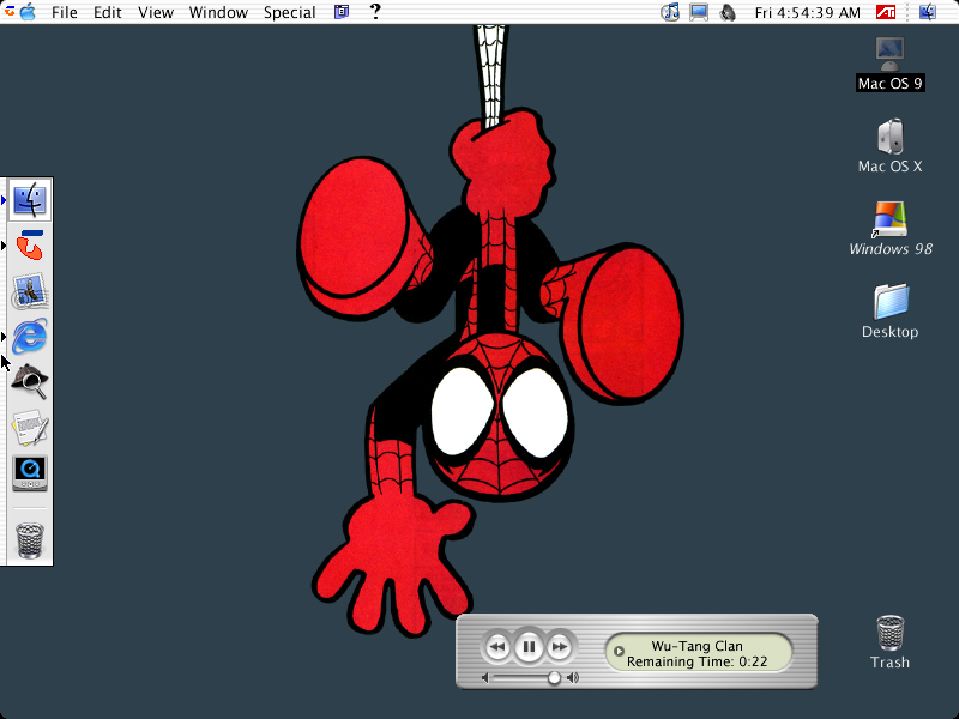Skip forward to the next track

559,647
